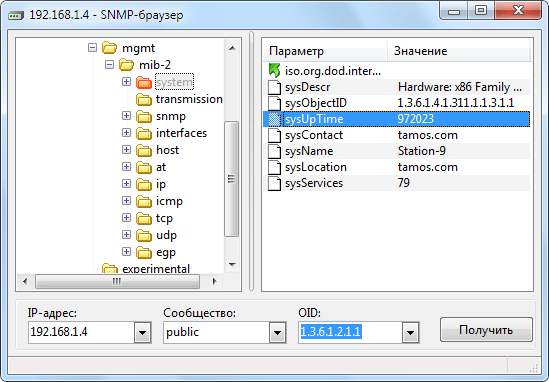Expand the interfaces tree node
This screenshot has width=549, height=382.
(x=126, y=133)
